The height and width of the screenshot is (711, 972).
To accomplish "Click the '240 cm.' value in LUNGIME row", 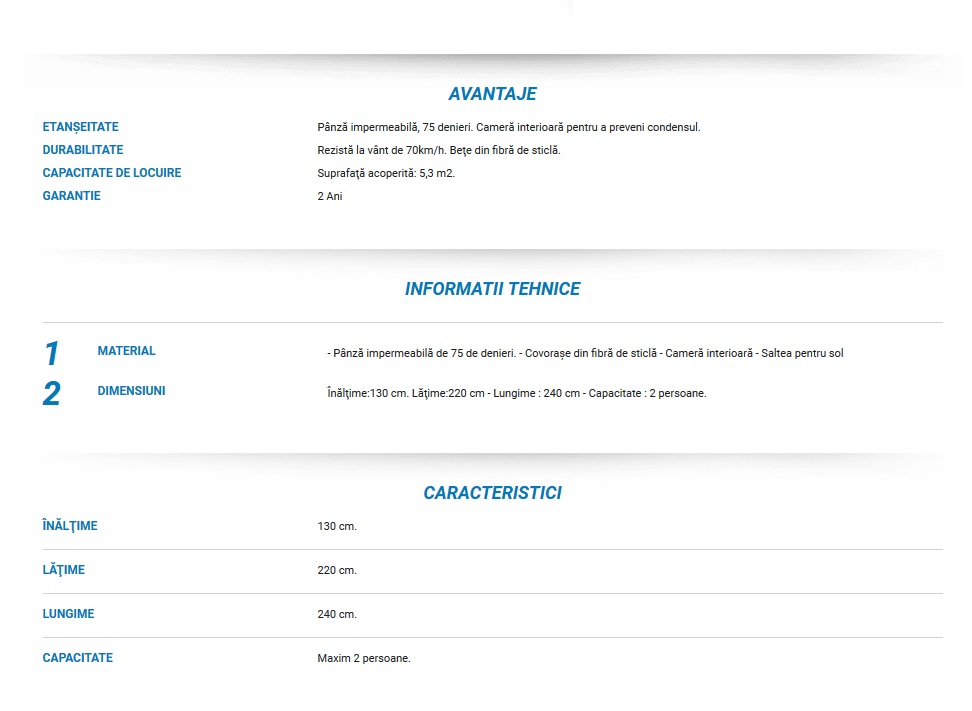I will [337, 615].
